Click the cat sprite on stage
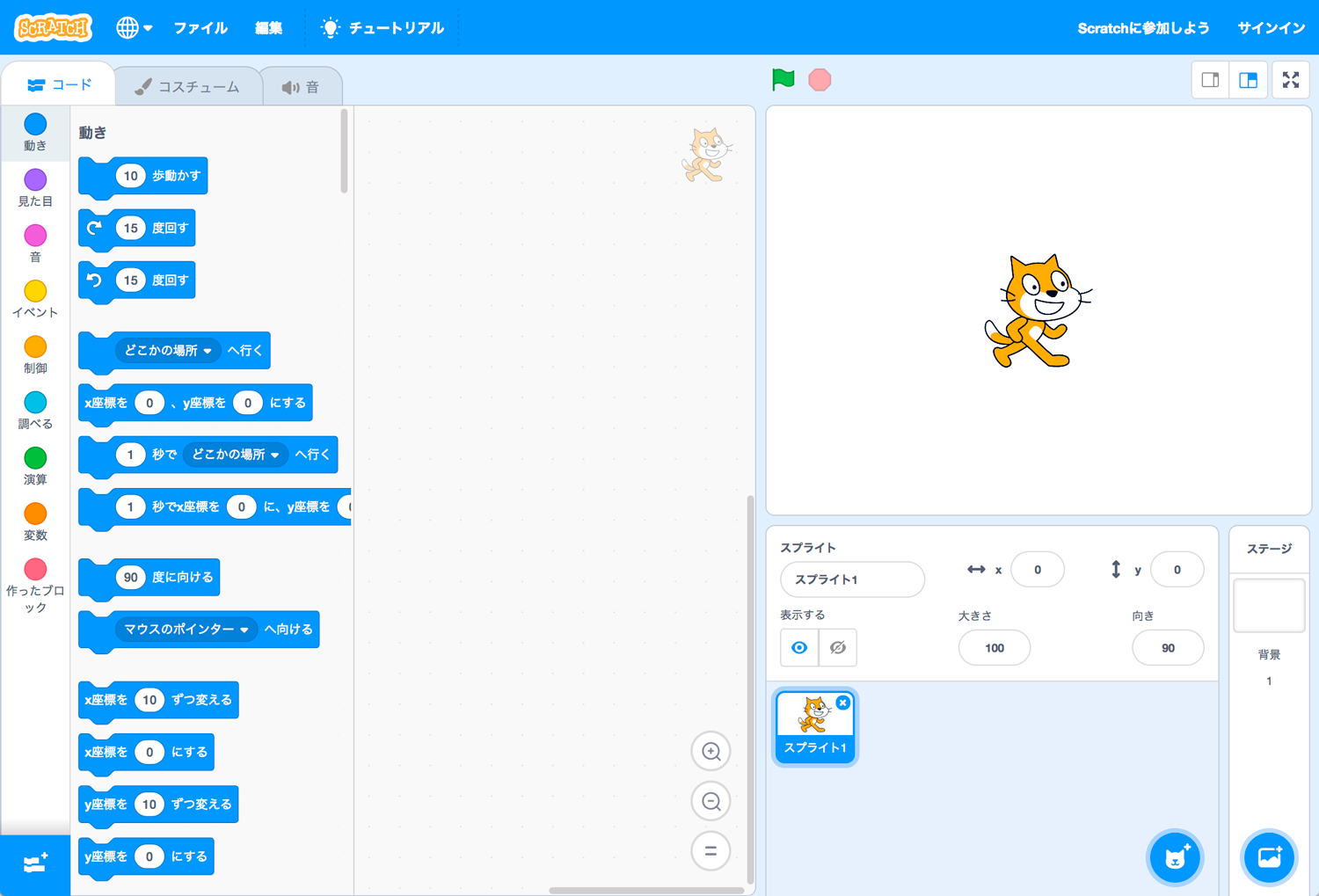 point(1038,311)
